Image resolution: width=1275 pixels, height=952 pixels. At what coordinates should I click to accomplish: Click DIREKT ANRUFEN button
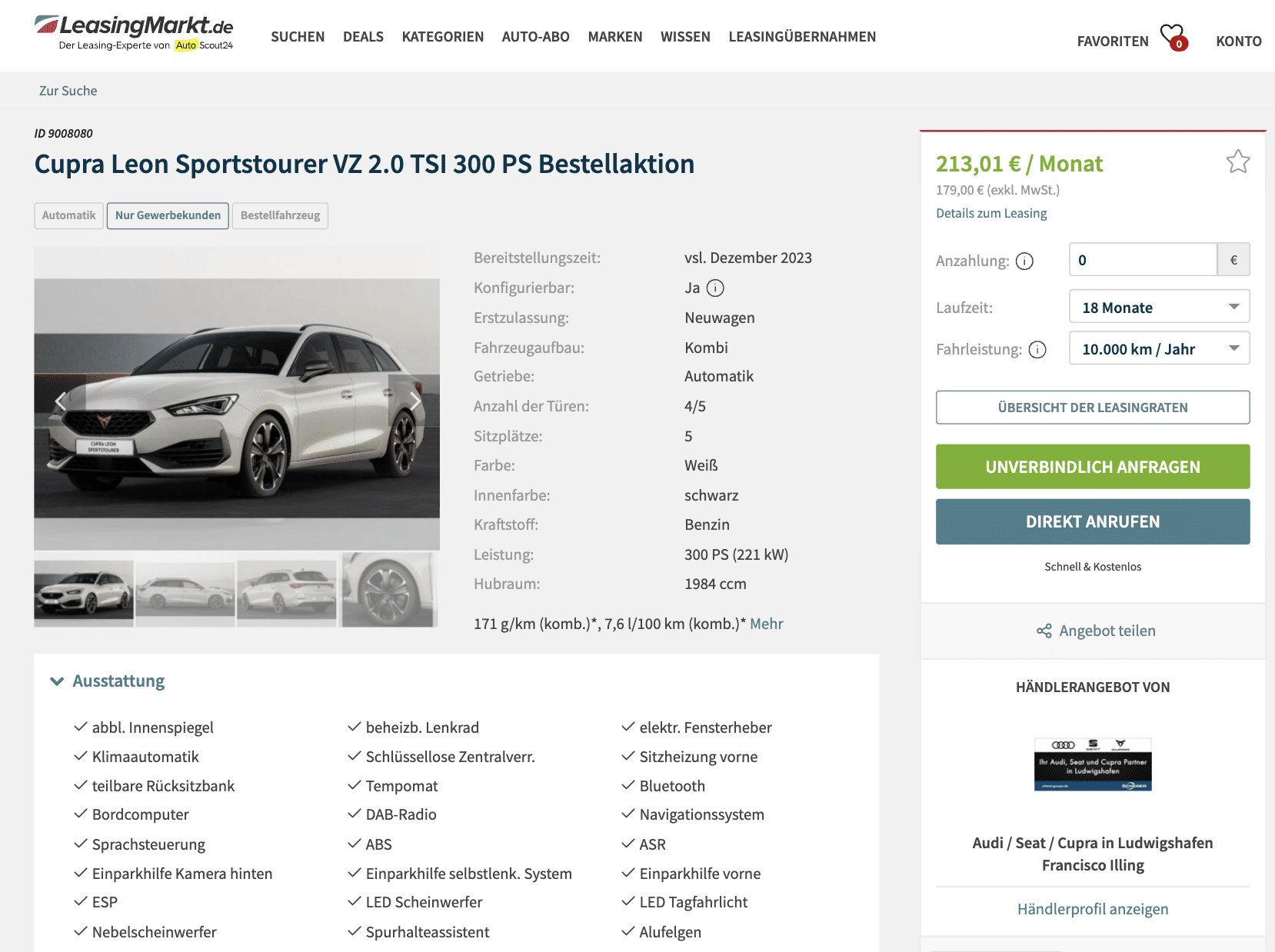click(x=1093, y=521)
